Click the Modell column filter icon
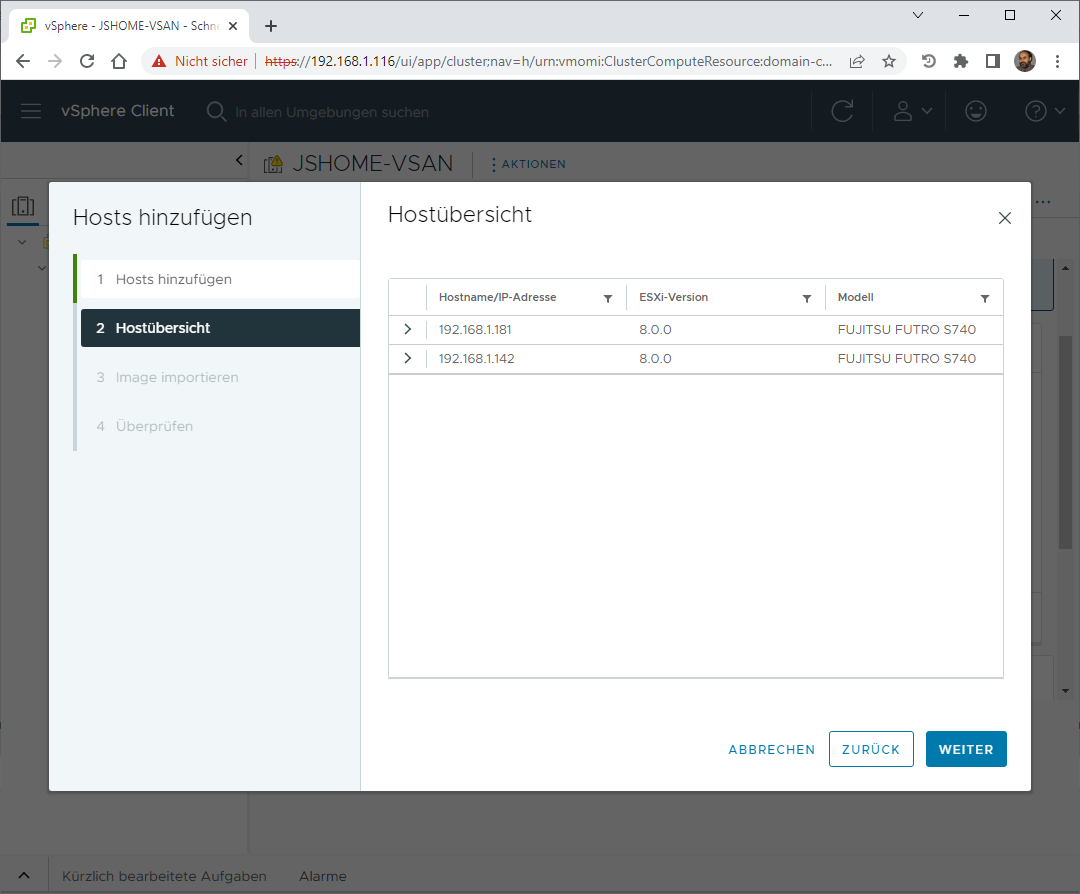 pyautogui.click(x=985, y=298)
